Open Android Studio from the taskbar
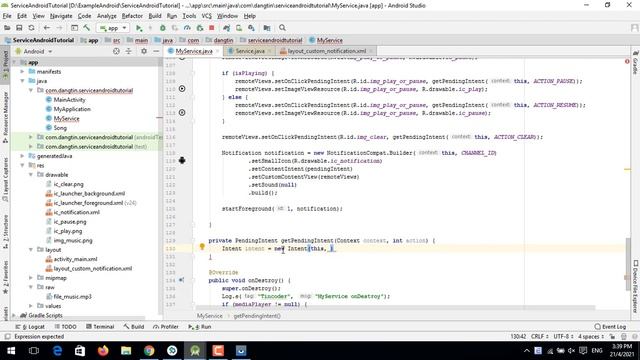Image resolution: width=640 pixels, height=360 pixels. pos(195,351)
